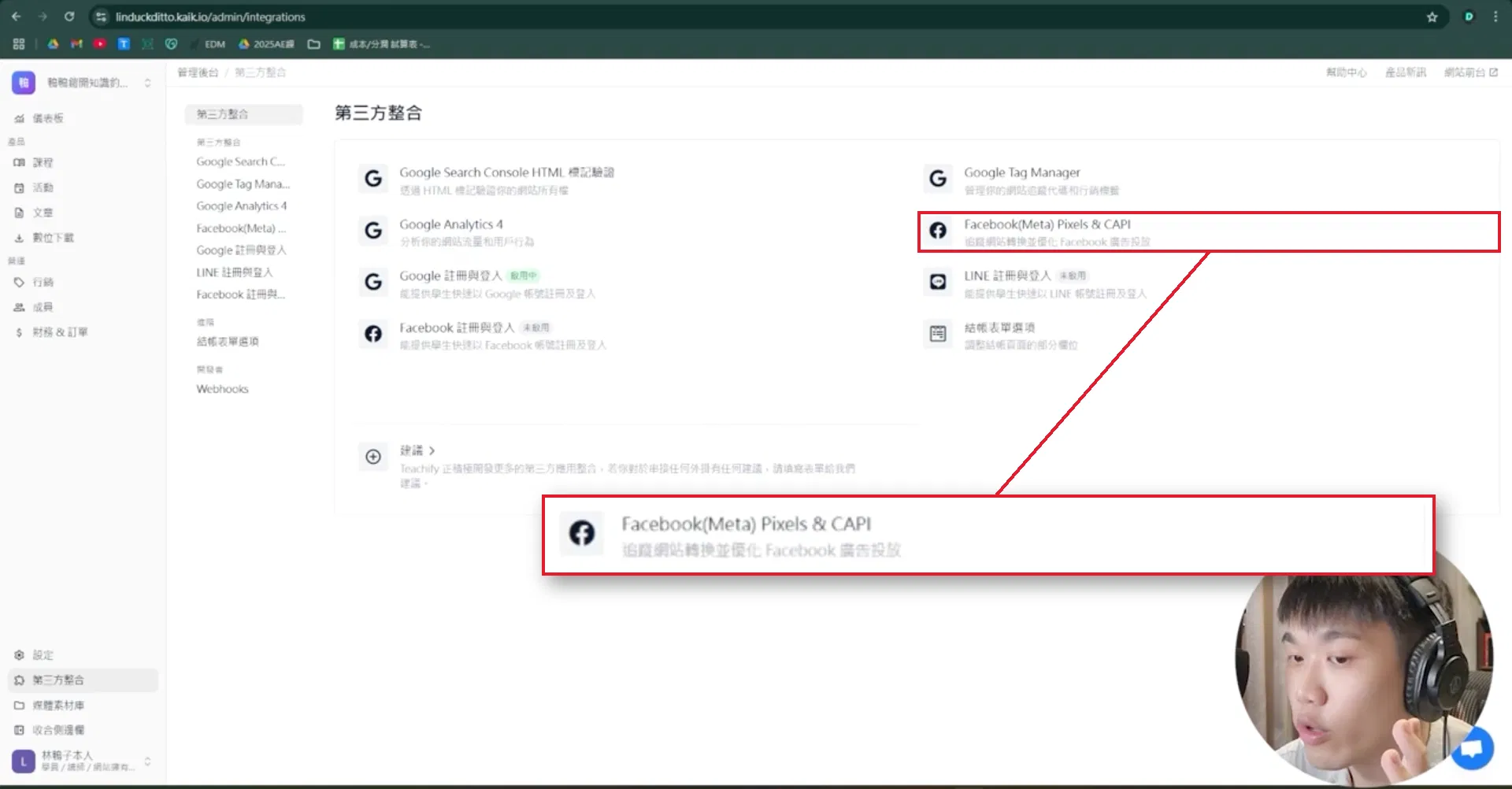
Task: Open the blue chat support bubble
Action: pos(1471,748)
